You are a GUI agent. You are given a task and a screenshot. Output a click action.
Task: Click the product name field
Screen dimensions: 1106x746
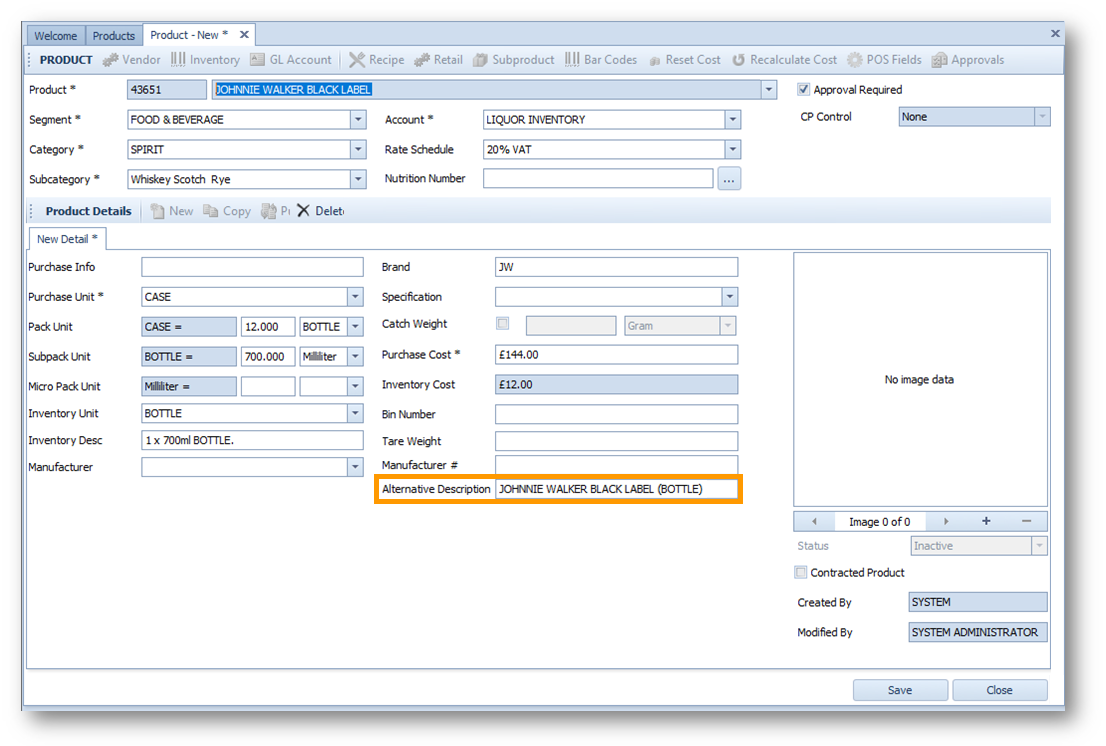487,90
